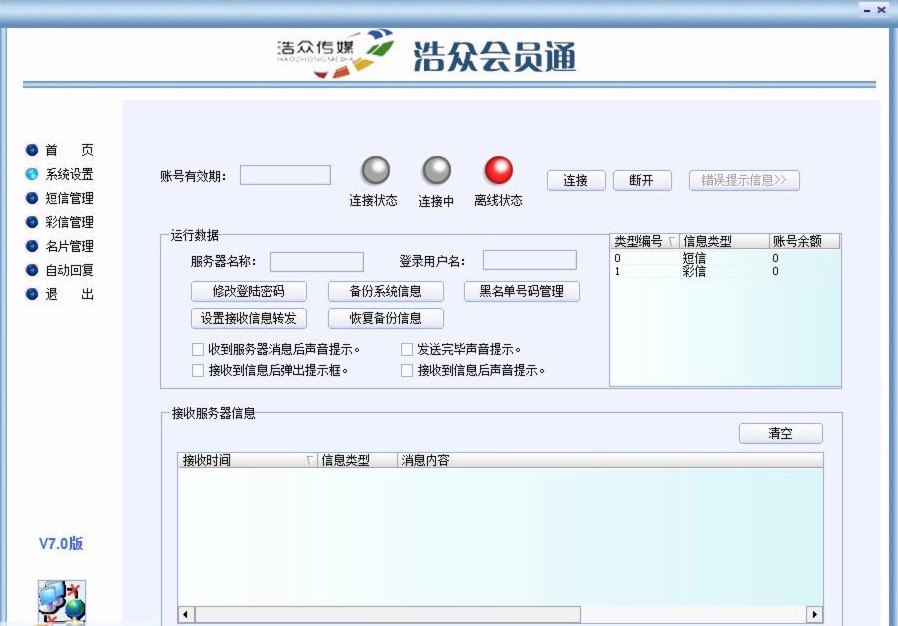
Task: Click the 浩众会员通 title text
Action: (x=494, y=57)
